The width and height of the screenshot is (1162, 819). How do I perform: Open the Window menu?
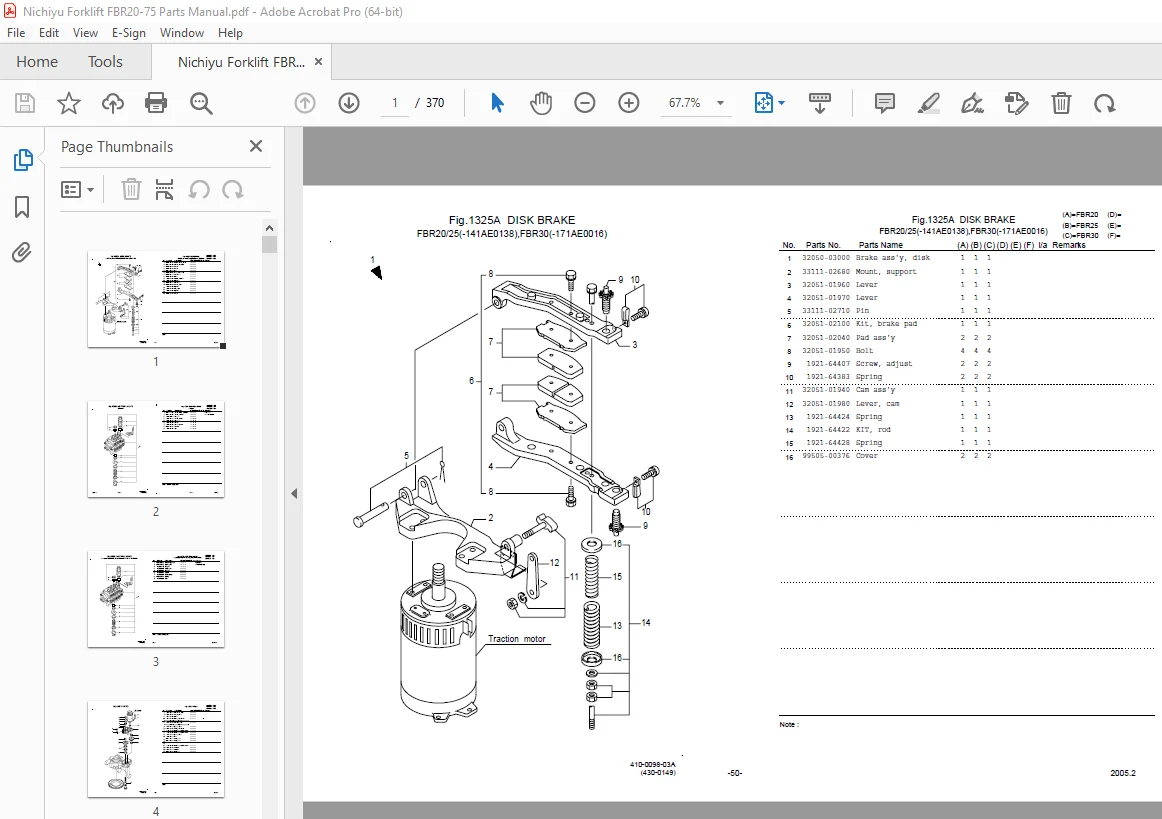(182, 33)
